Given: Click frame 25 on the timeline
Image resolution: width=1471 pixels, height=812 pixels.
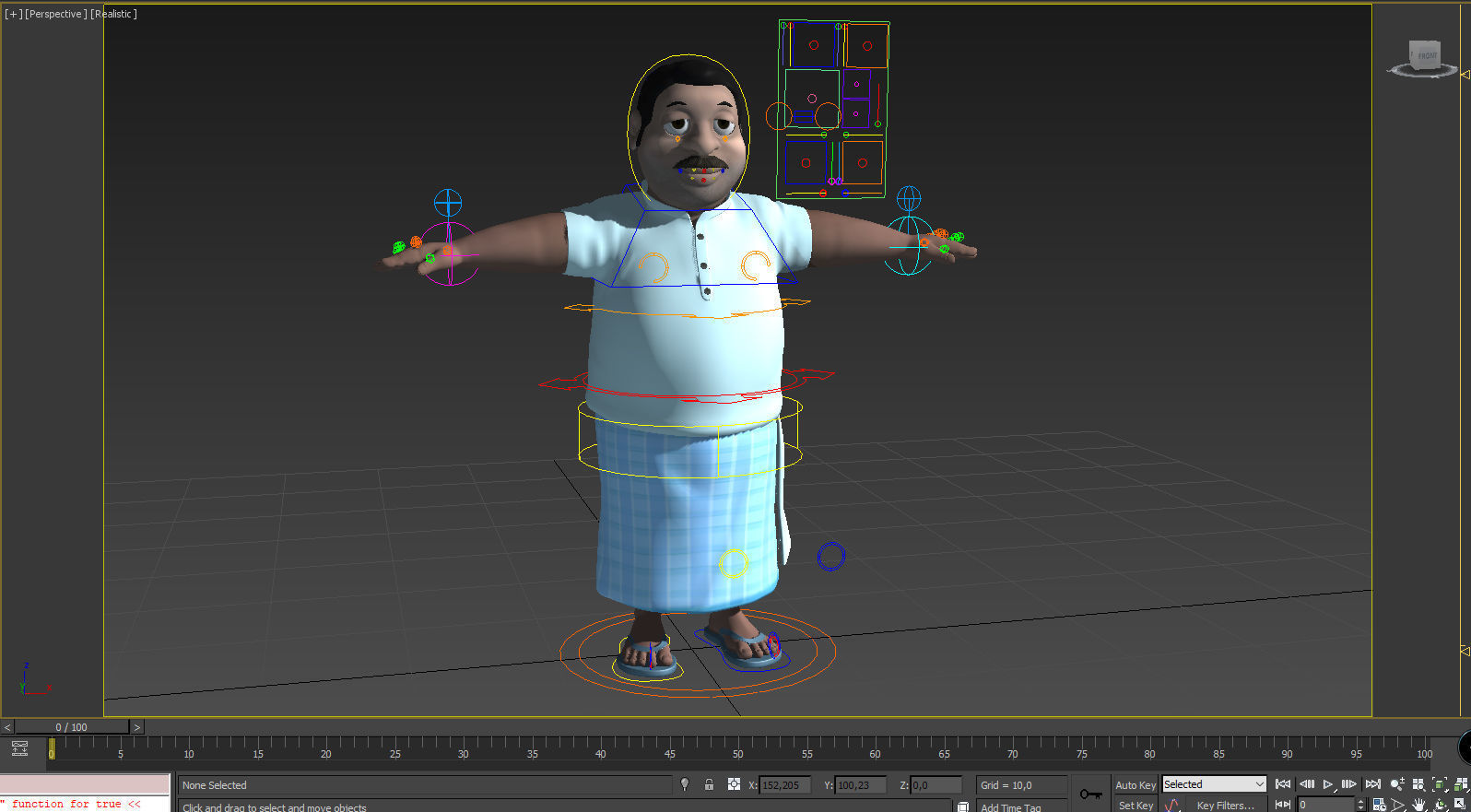Looking at the screenshot, I should pos(394,754).
